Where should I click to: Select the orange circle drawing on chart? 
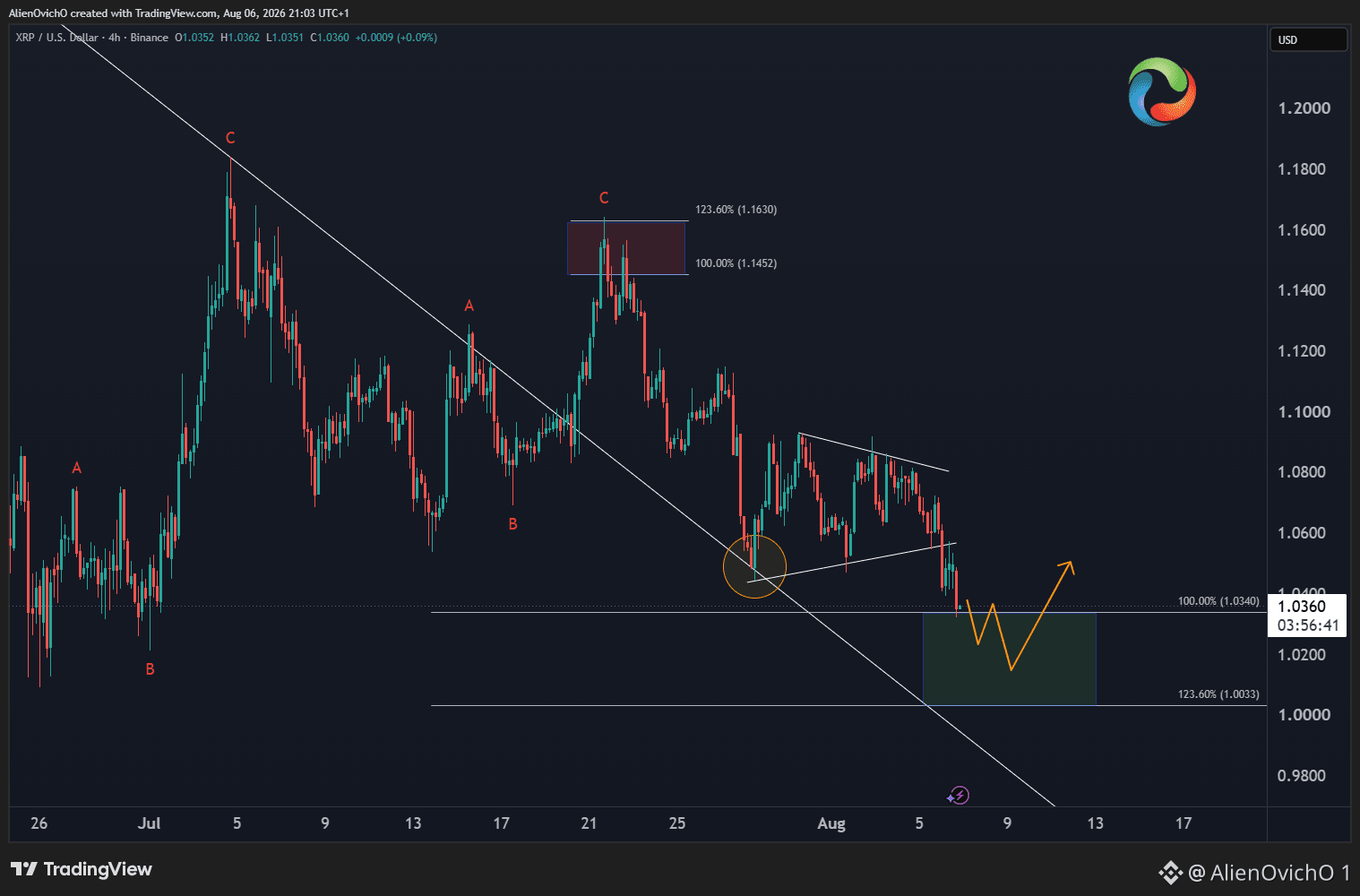(x=755, y=566)
